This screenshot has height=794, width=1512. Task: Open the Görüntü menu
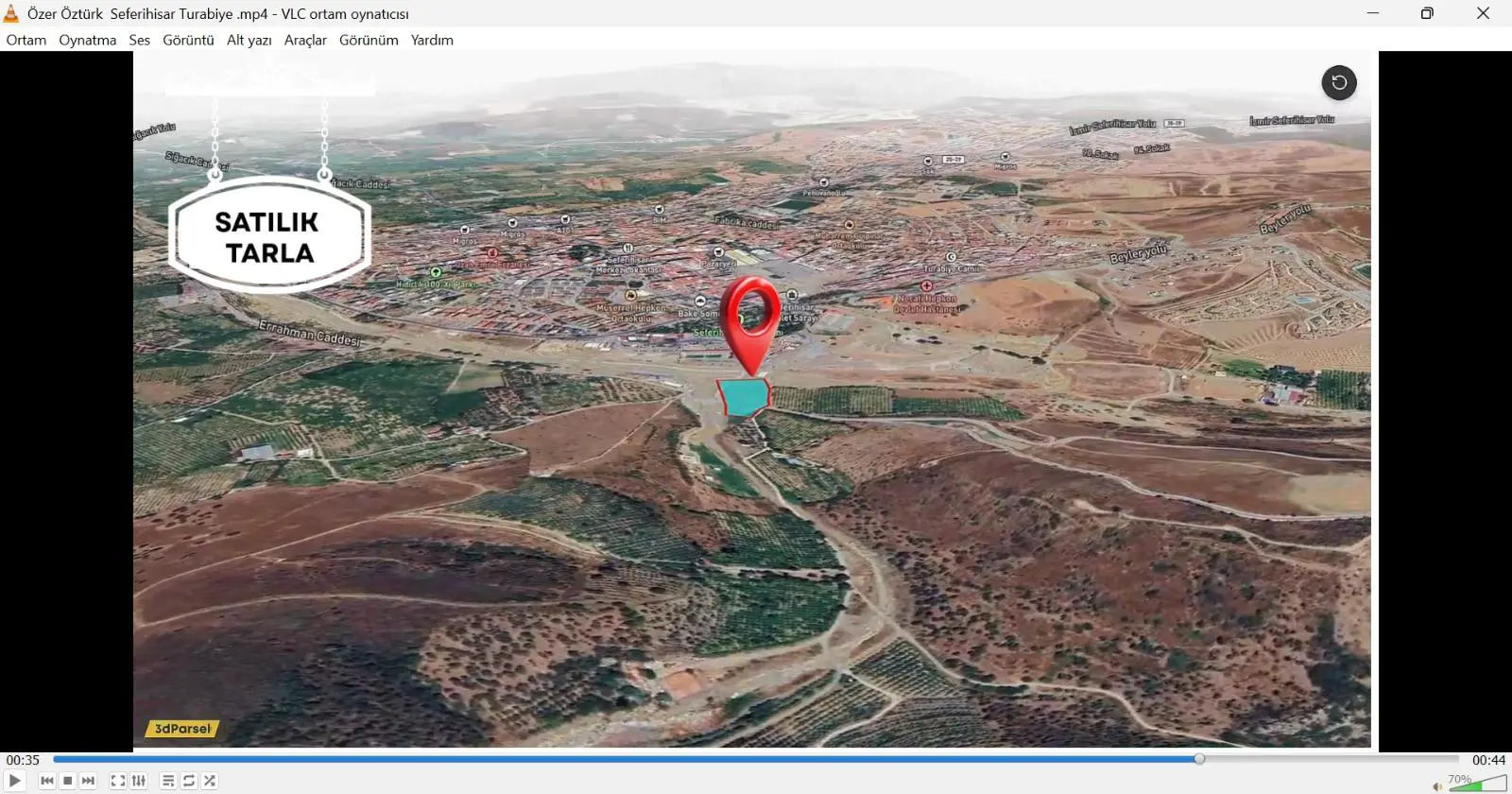(x=189, y=40)
